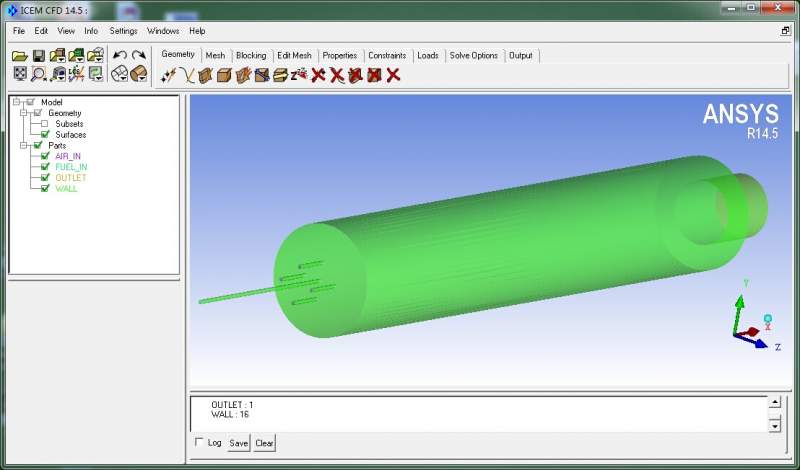Select the Delete Body tool
Image resolution: width=800 pixels, height=470 pixels.
(x=374, y=76)
